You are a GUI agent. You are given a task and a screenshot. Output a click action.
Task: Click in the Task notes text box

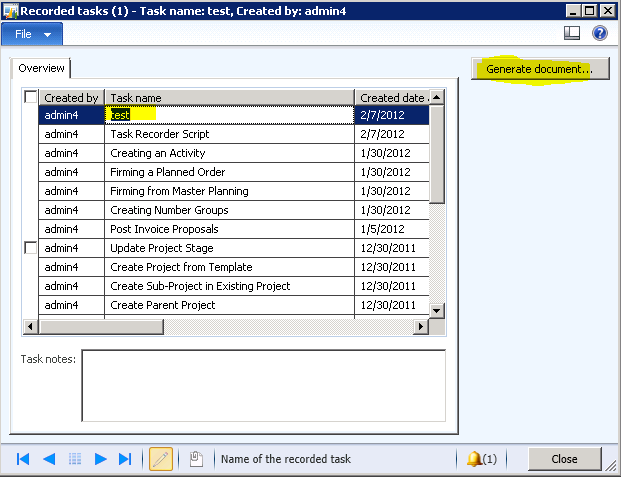[264, 386]
